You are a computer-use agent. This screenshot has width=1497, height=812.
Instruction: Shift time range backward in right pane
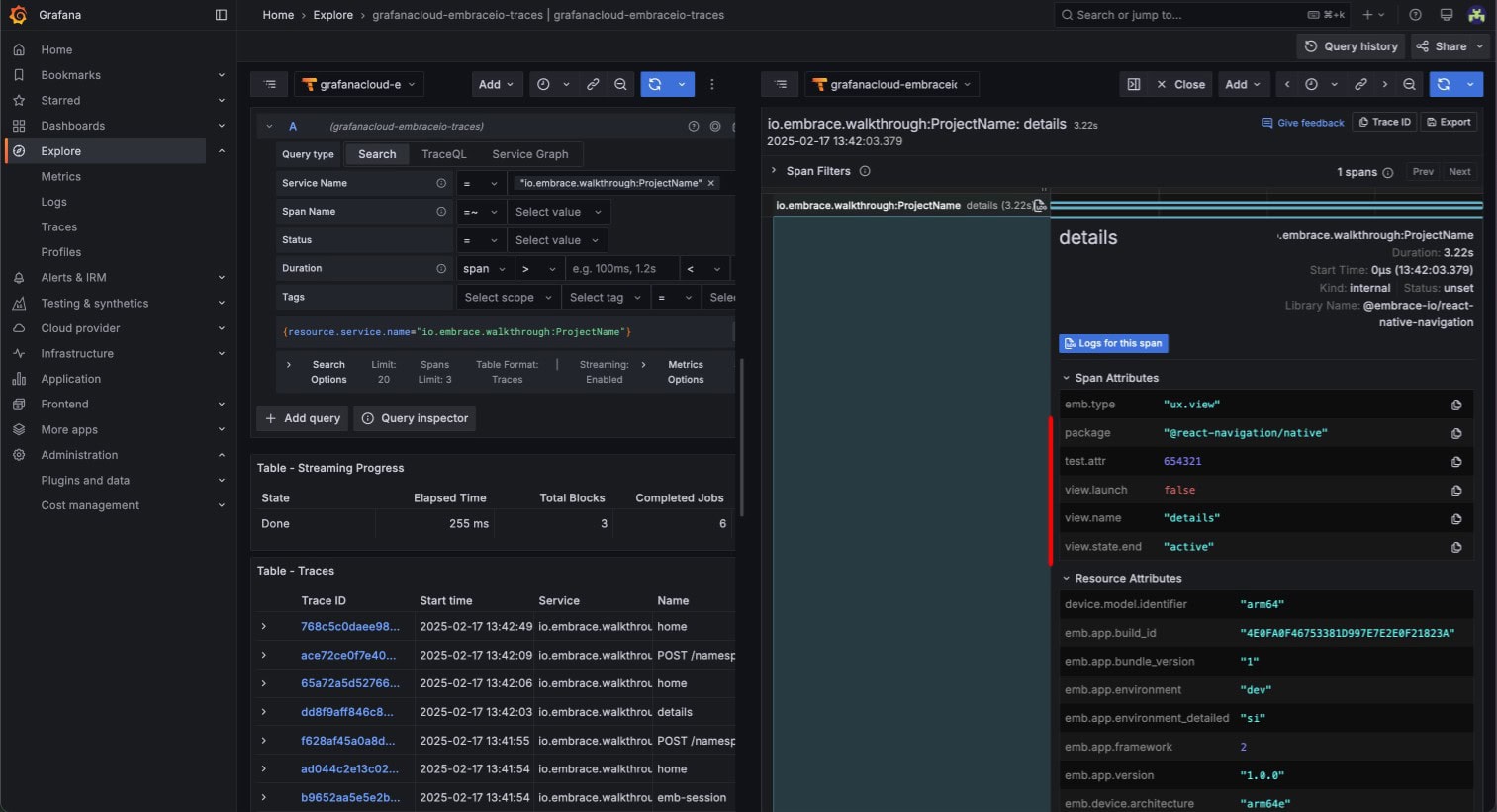[1287, 85]
